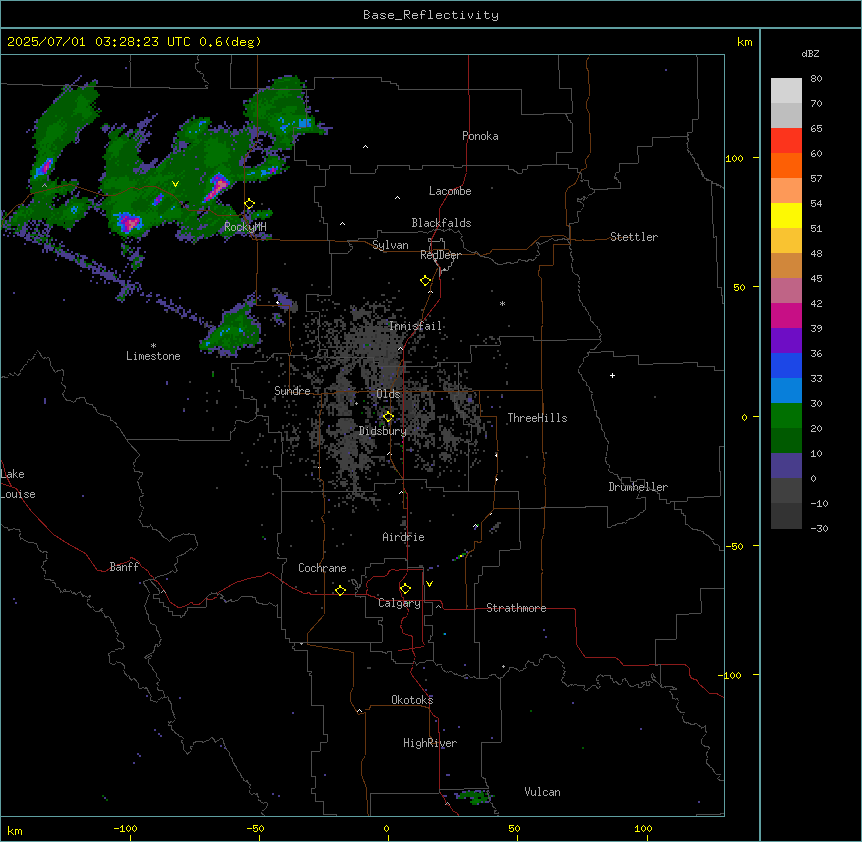862x842 pixels.
Task: Click the 50 tick on bottom km axis
Action: [513, 828]
